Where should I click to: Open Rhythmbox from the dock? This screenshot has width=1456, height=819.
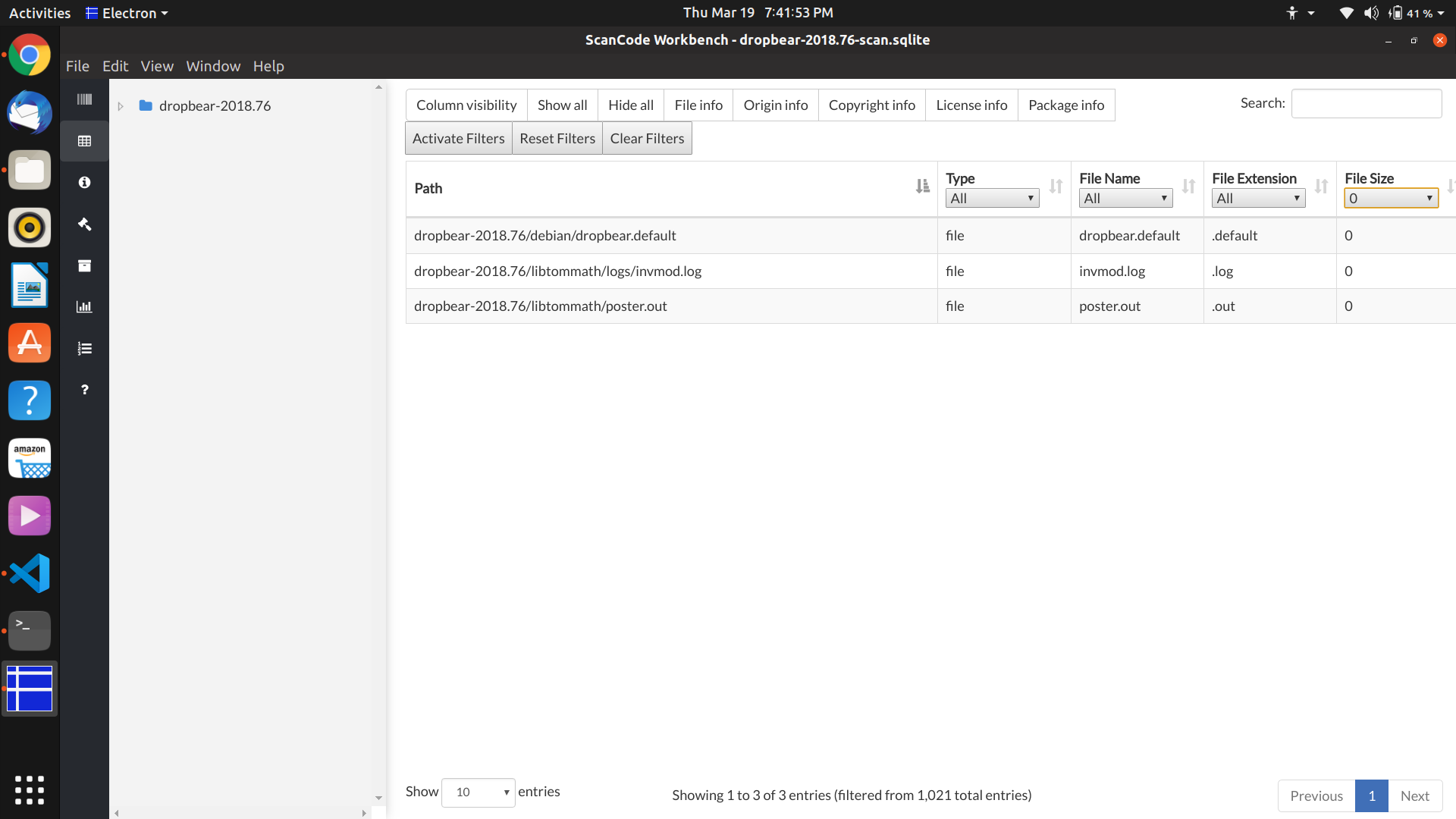[x=30, y=227]
